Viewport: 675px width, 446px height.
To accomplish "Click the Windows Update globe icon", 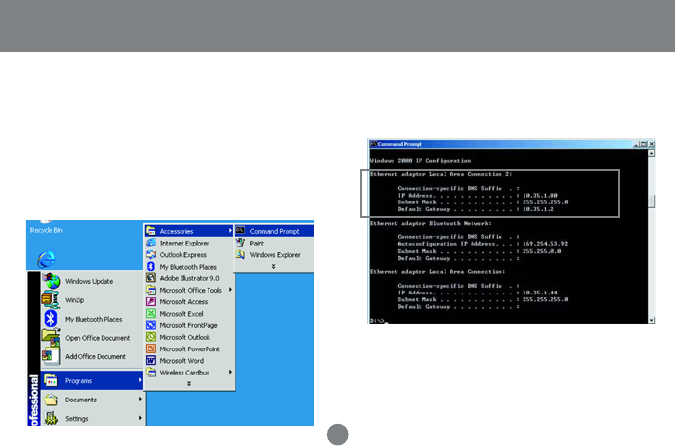I will 51,281.
